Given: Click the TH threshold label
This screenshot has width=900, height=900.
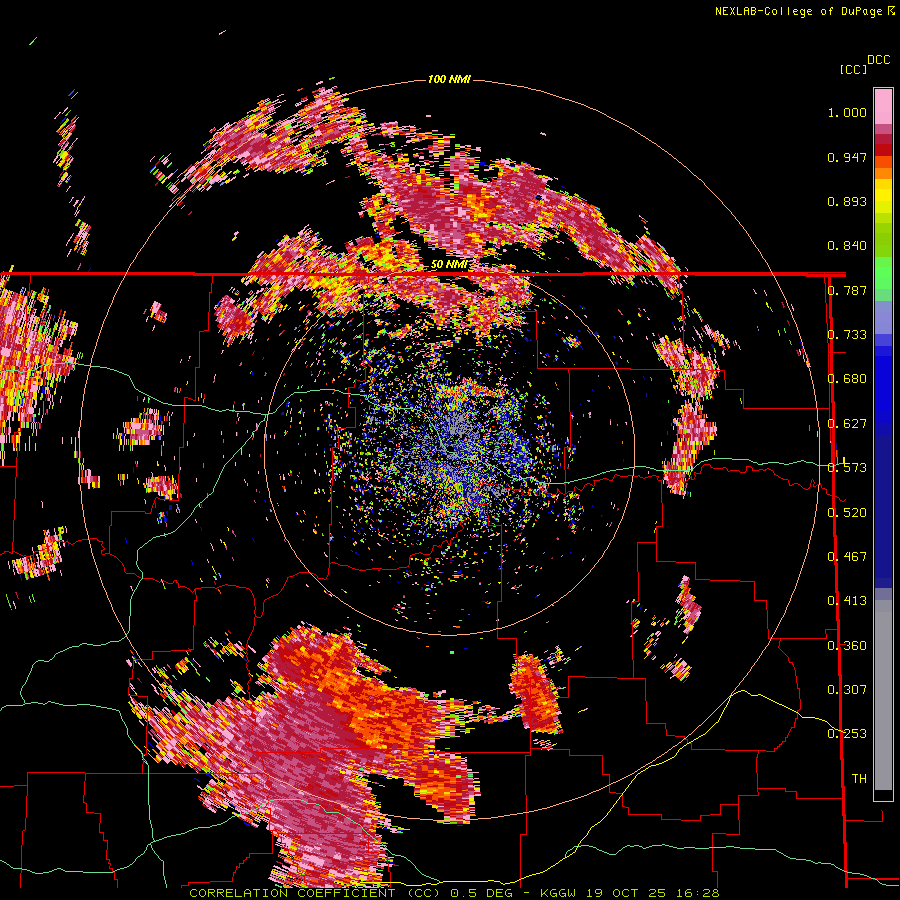Looking at the screenshot, I should pos(859,779).
